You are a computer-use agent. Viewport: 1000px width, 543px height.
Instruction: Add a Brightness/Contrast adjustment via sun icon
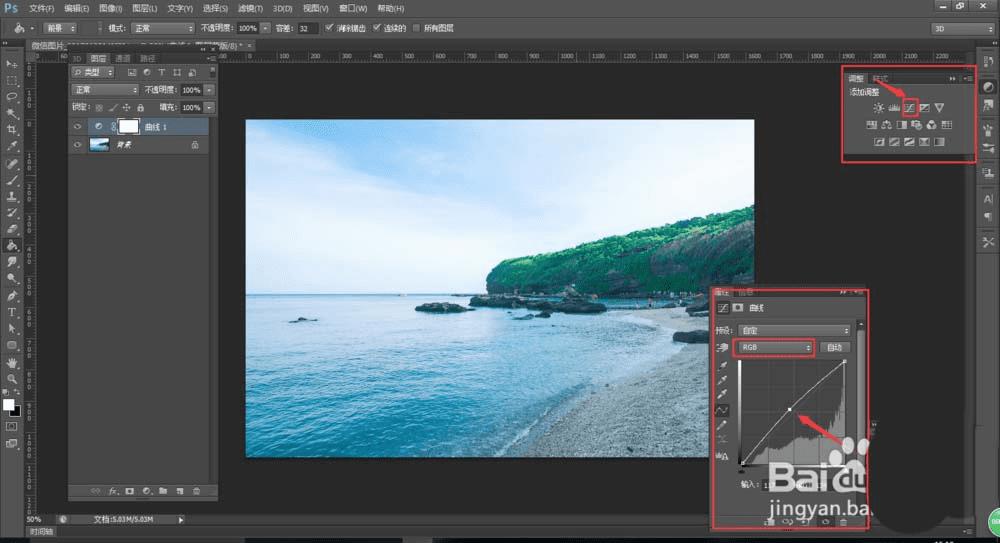tap(878, 107)
